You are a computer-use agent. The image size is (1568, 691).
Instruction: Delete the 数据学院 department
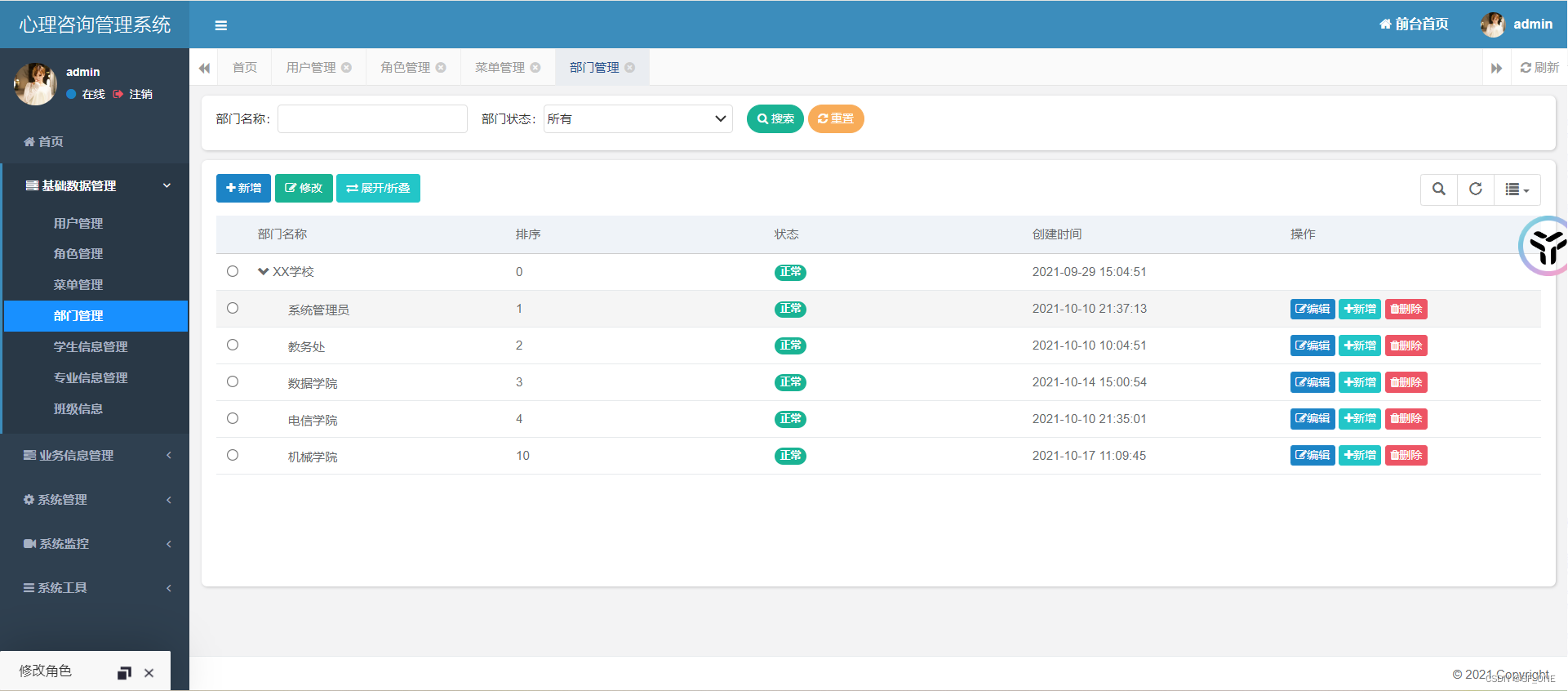(1406, 382)
